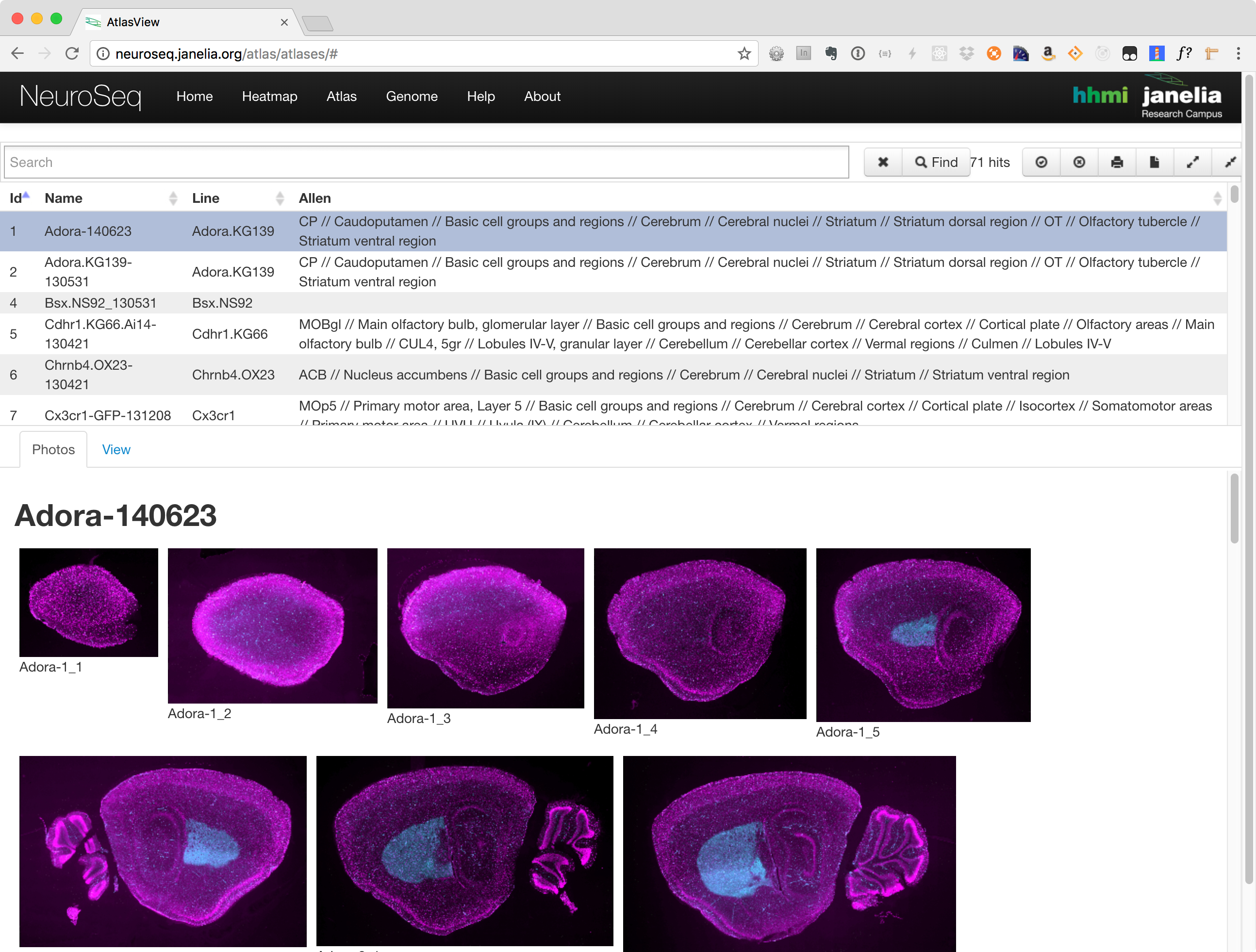1256x952 pixels.
Task: Click the new tab button
Action: point(317,23)
